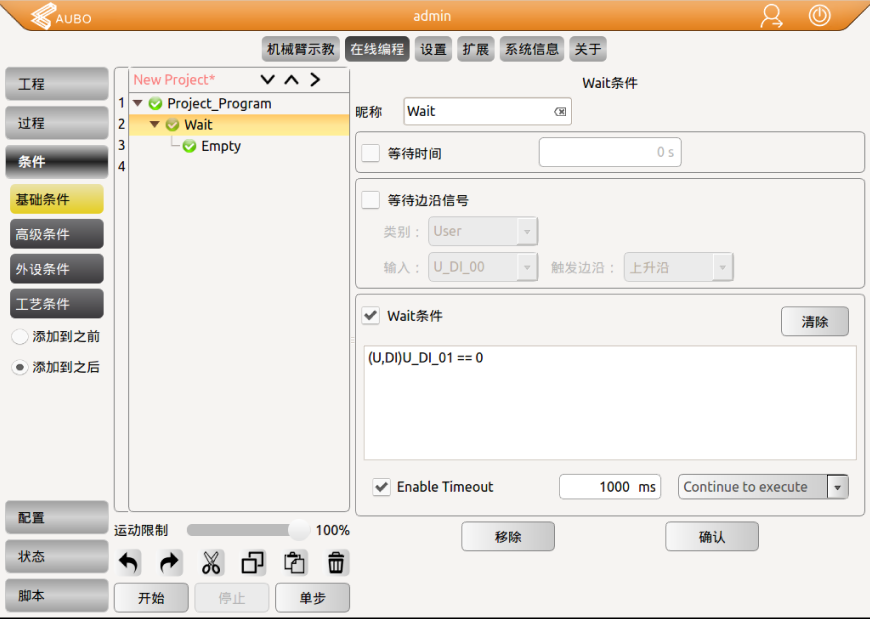Enable the 等待时间 checkbox
The image size is (870, 619).
tap(371, 153)
